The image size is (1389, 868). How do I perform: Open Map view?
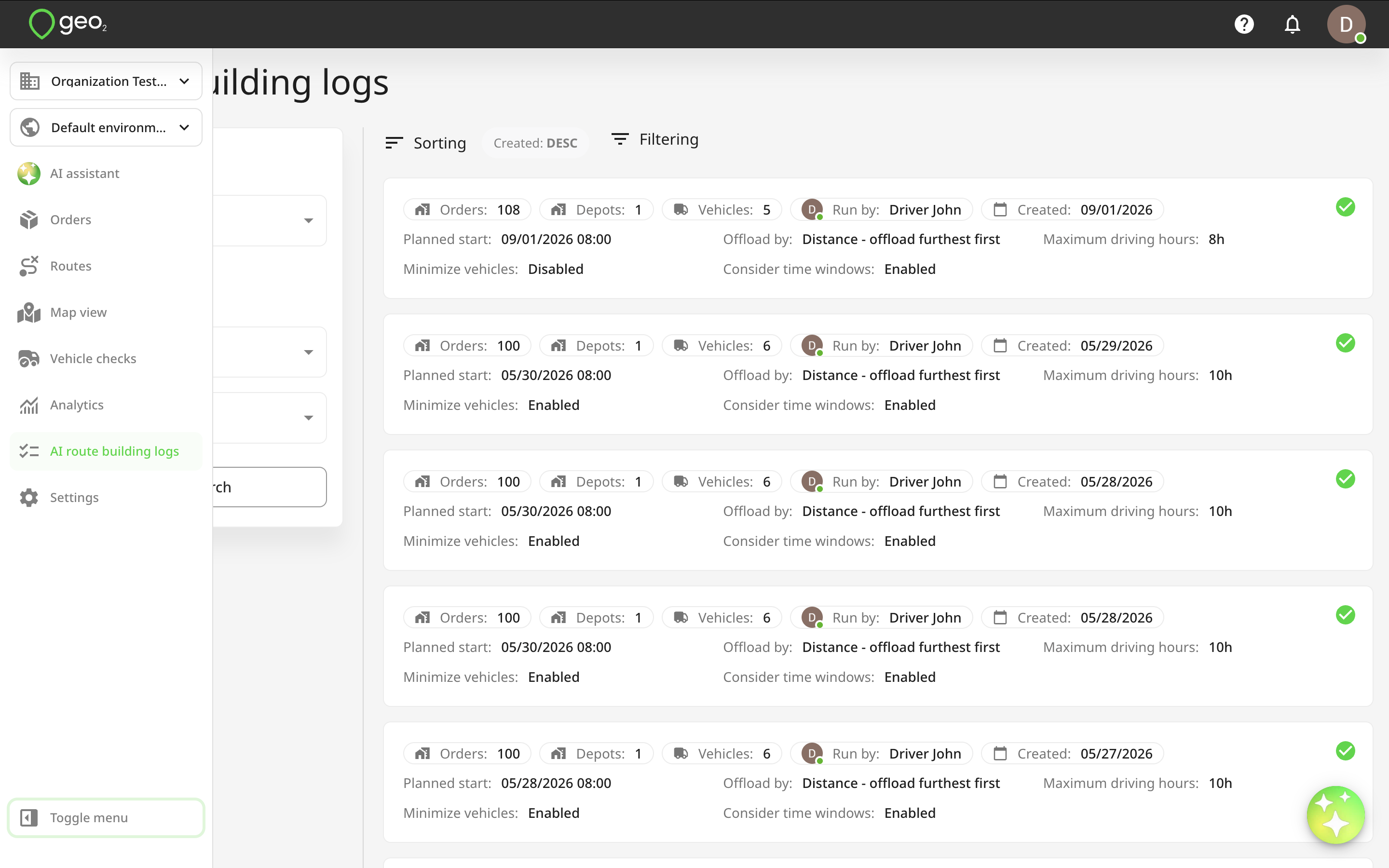tap(106, 312)
